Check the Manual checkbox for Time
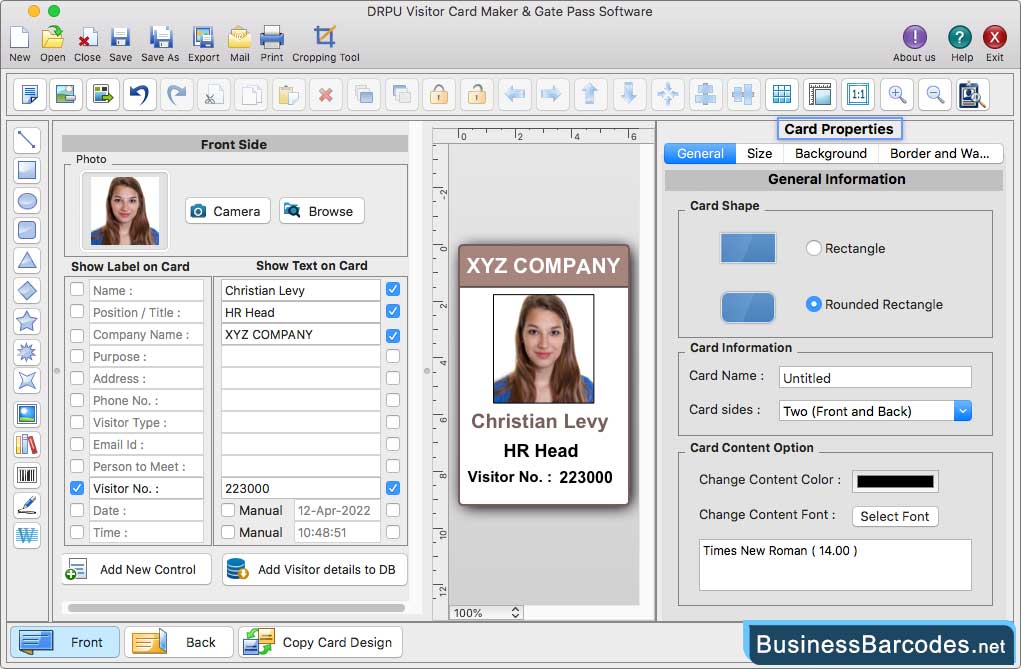This screenshot has width=1021, height=669. 228,532
